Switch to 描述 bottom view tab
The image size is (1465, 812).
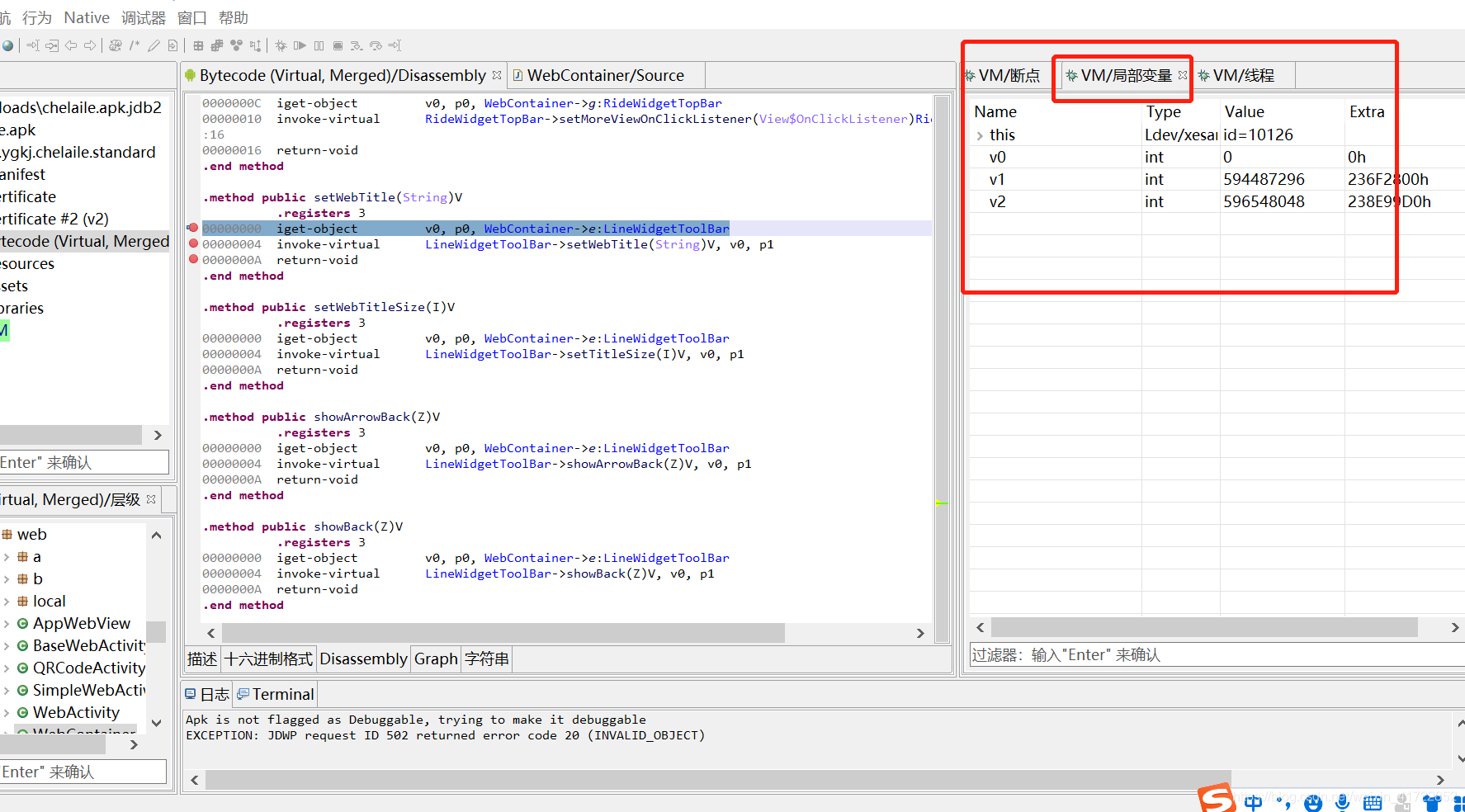[x=202, y=659]
